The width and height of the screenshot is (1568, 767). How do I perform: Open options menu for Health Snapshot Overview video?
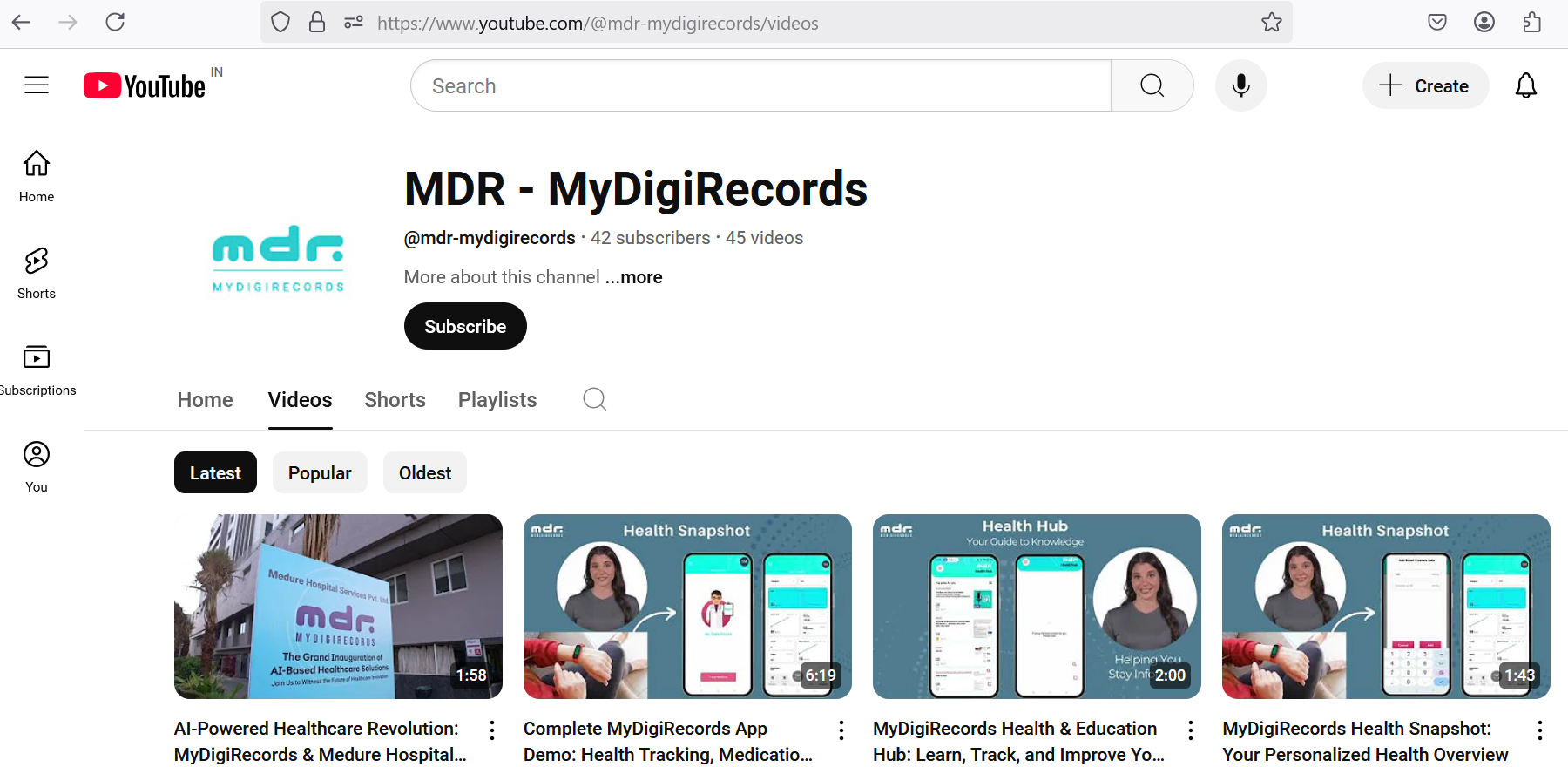tap(1540, 730)
